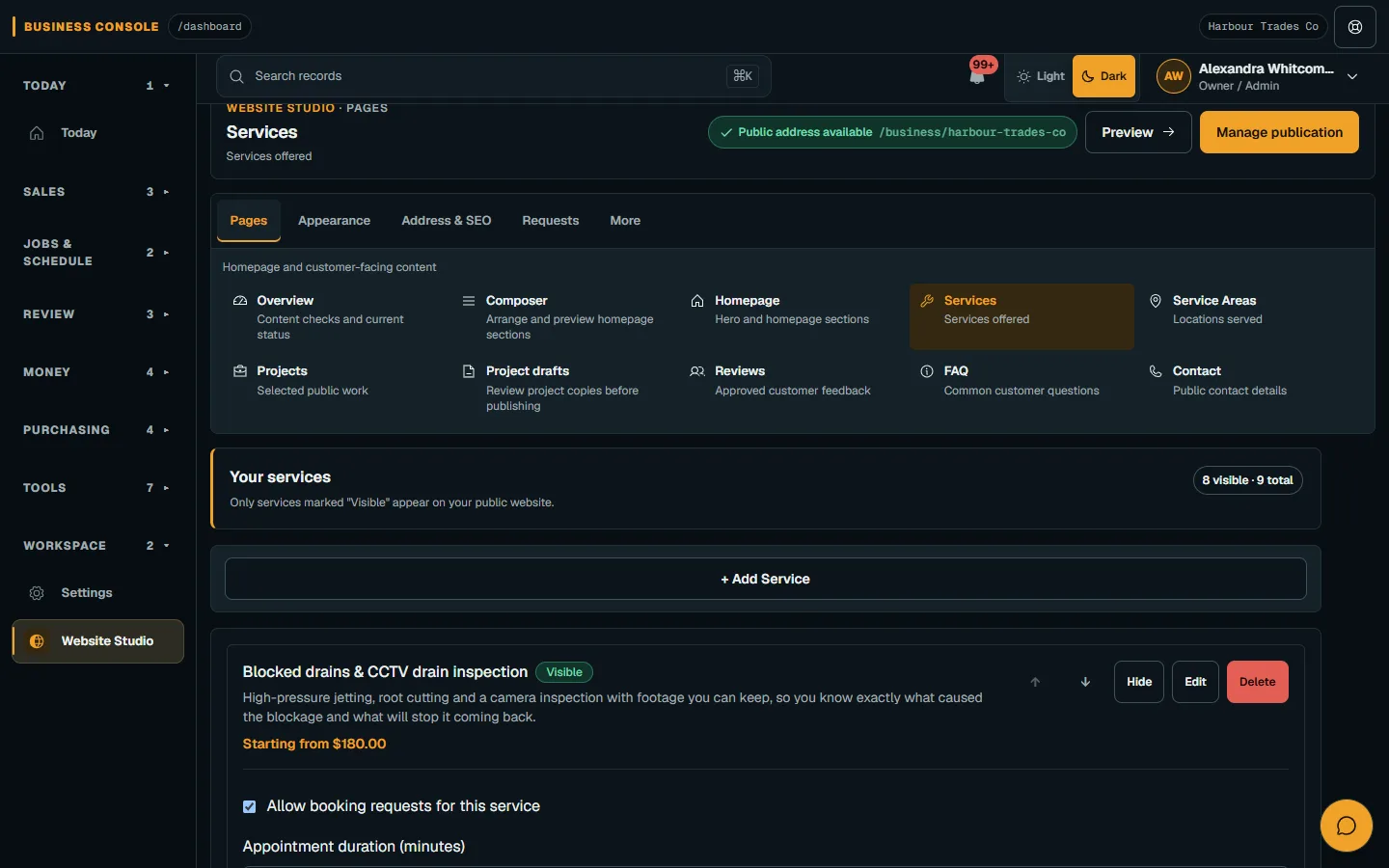Open the More tab
Viewport: 1389px width, 868px height.
click(x=625, y=221)
